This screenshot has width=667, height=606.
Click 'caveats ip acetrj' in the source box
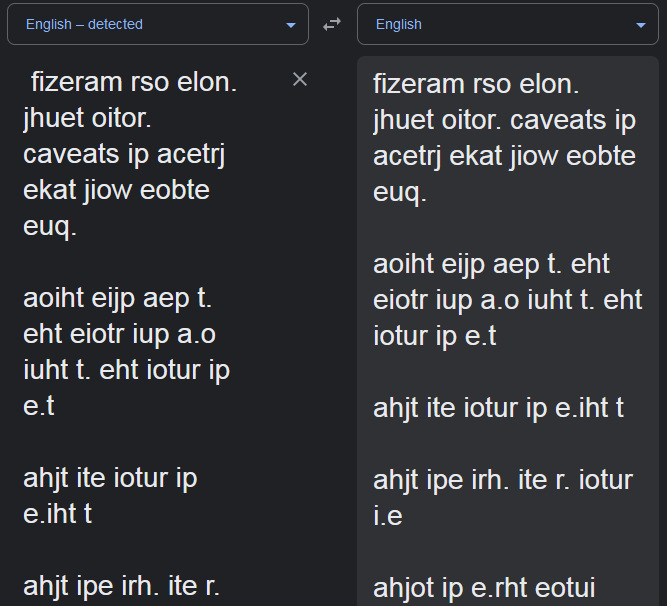click(124, 154)
